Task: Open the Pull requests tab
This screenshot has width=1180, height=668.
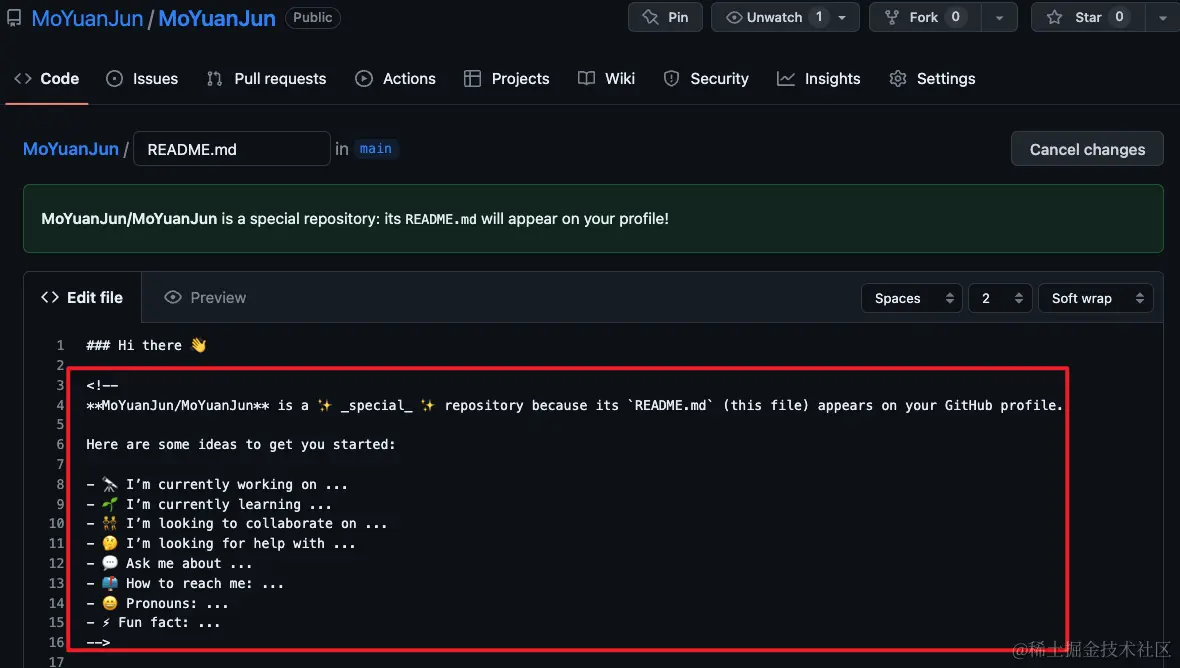Action: coord(266,78)
